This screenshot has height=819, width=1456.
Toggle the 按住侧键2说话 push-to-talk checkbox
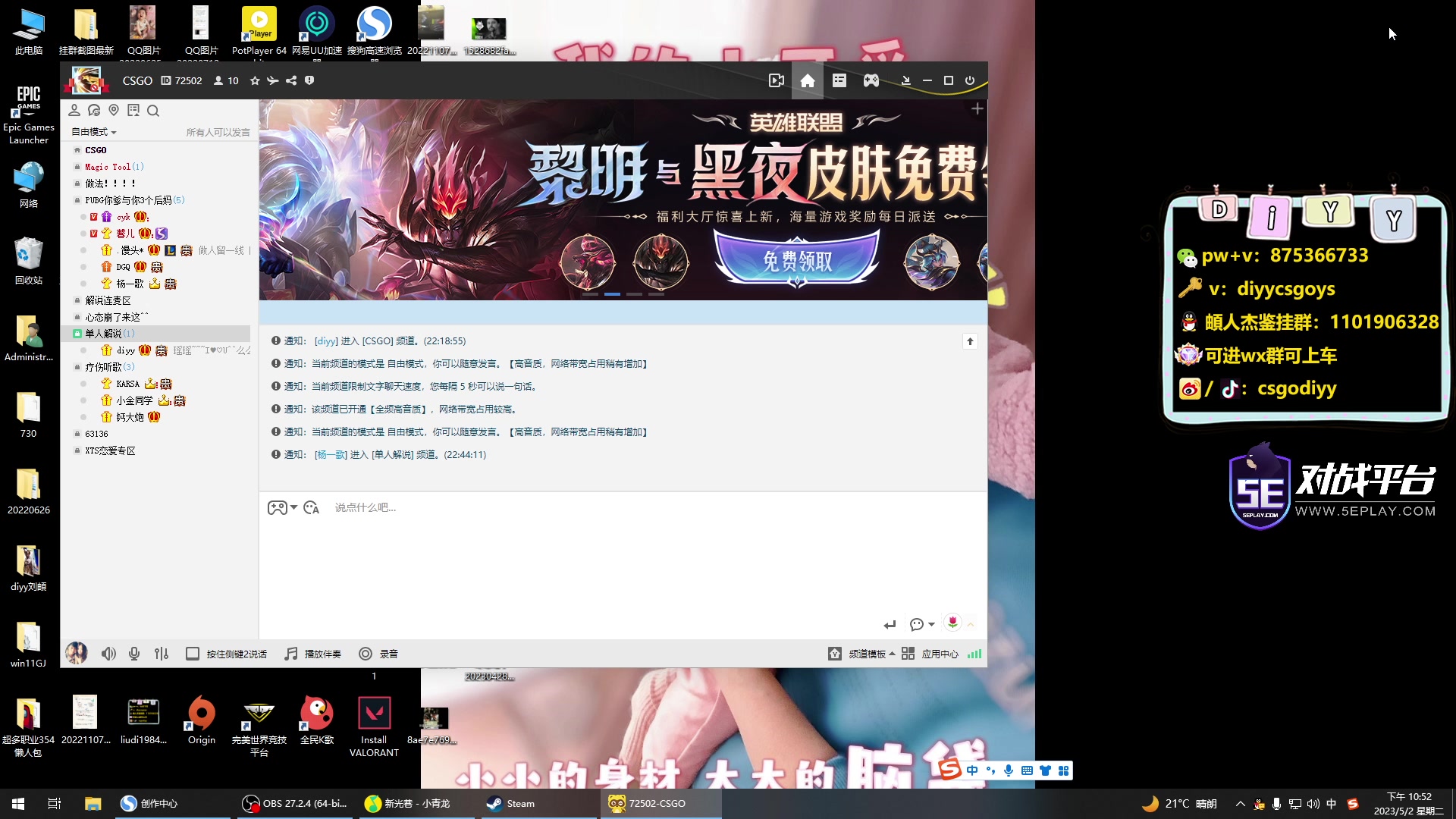tap(193, 654)
